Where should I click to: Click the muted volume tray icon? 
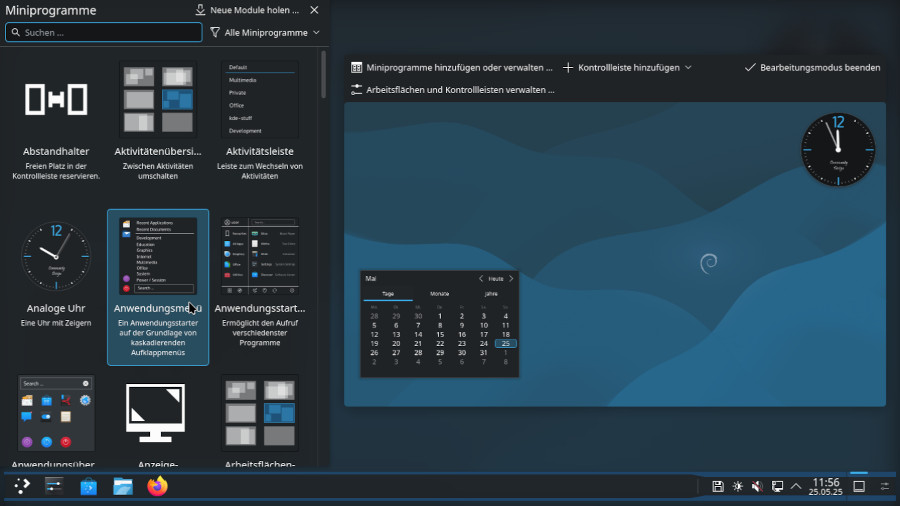coord(757,486)
